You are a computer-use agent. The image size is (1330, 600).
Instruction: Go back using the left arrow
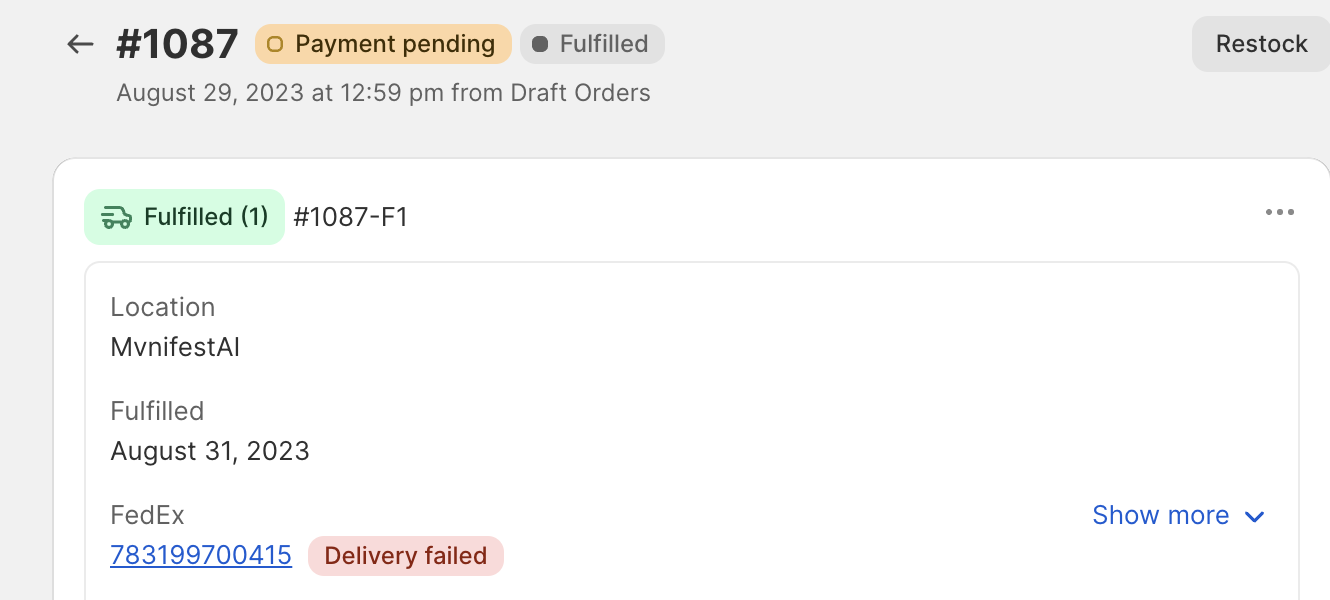tap(80, 44)
